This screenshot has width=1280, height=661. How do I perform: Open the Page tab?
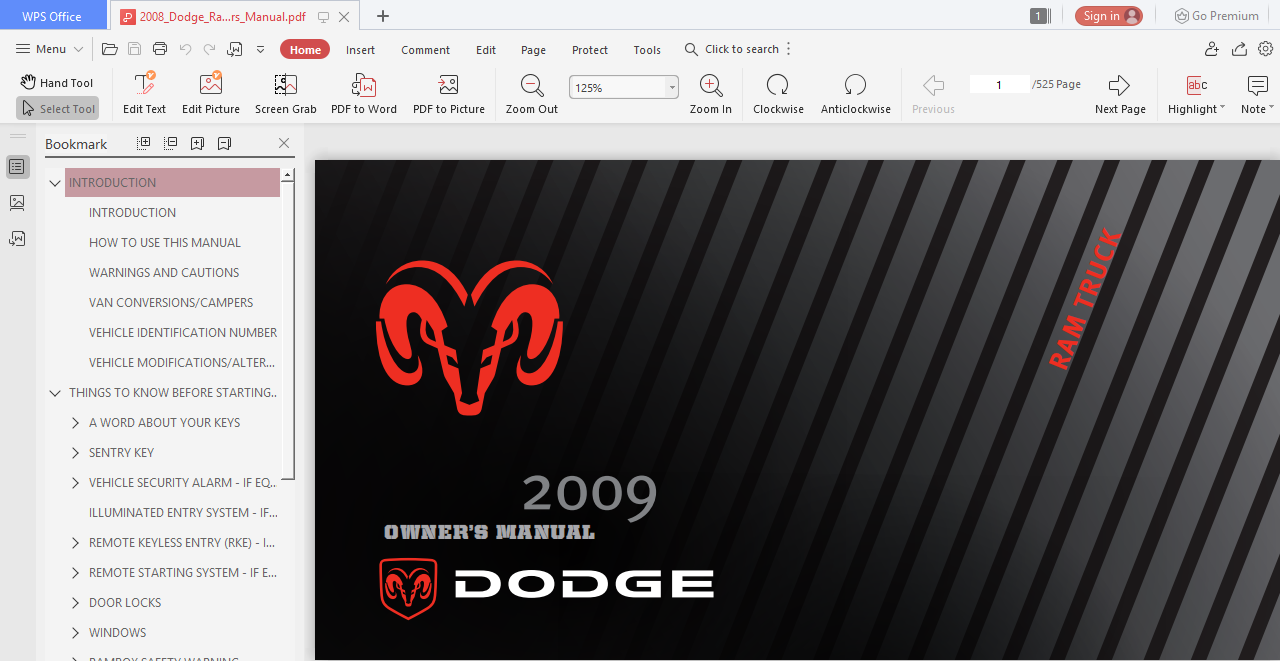534,50
